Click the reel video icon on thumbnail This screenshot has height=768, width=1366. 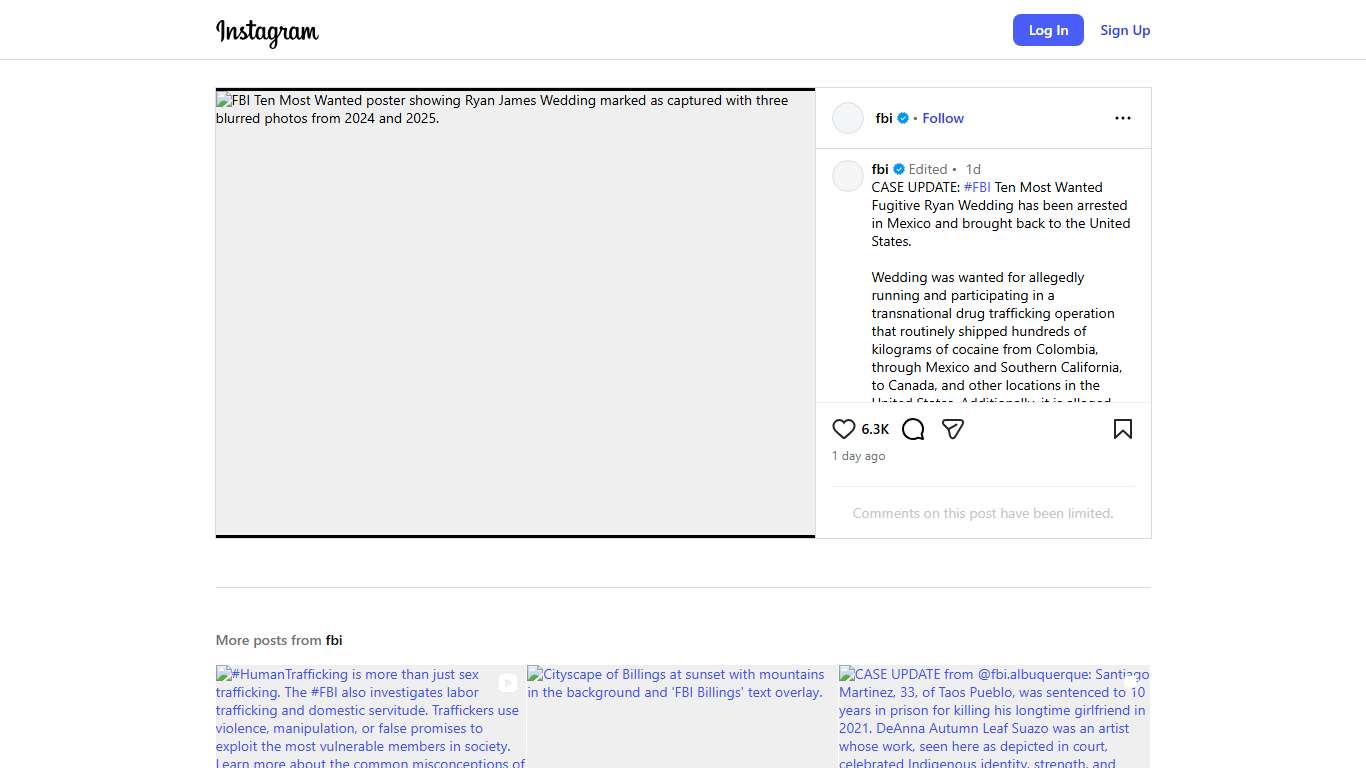(508, 683)
